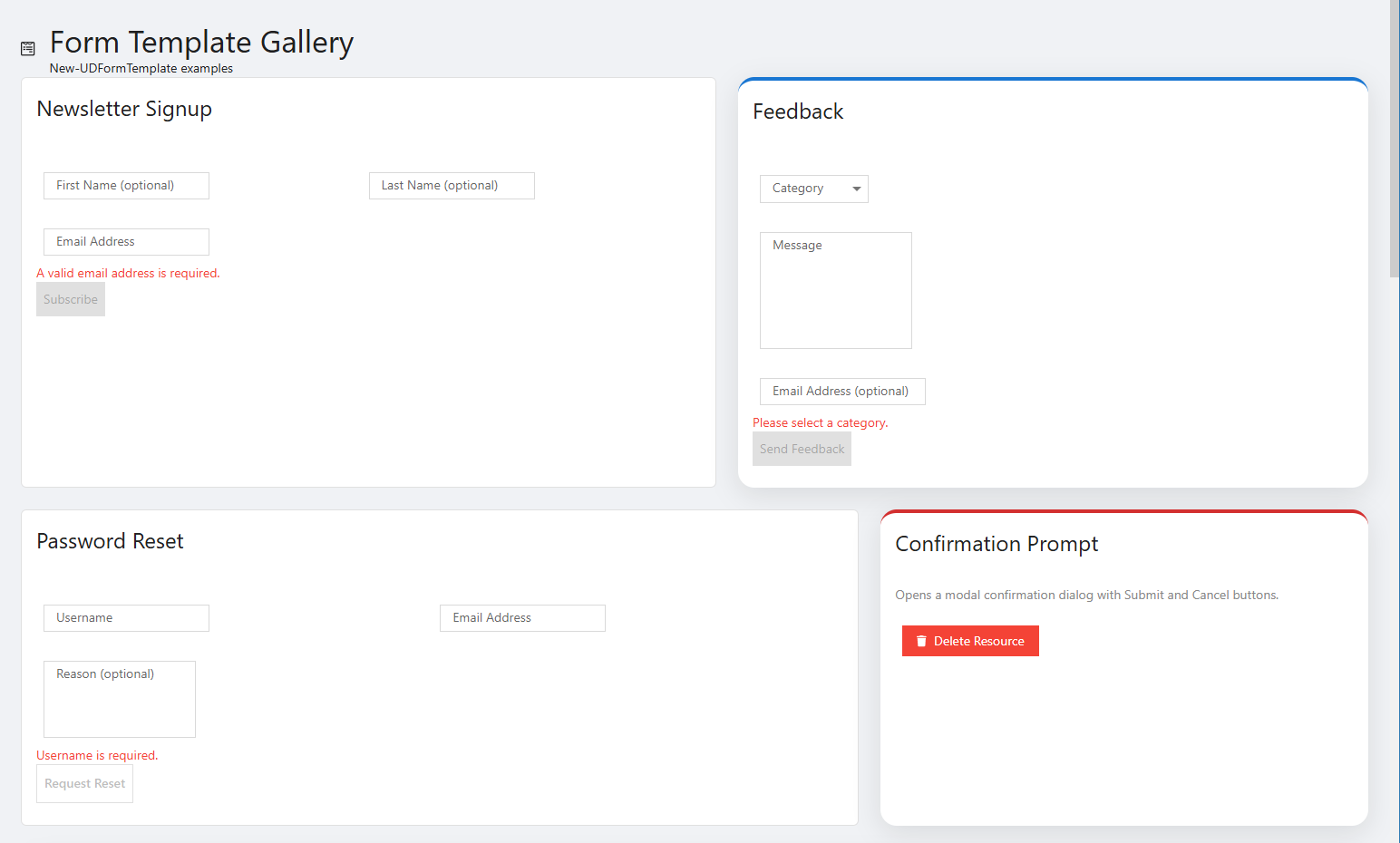Focus the Newsletter Email Address field
Viewport: 1400px width, 843px height.
tap(126, 242)
